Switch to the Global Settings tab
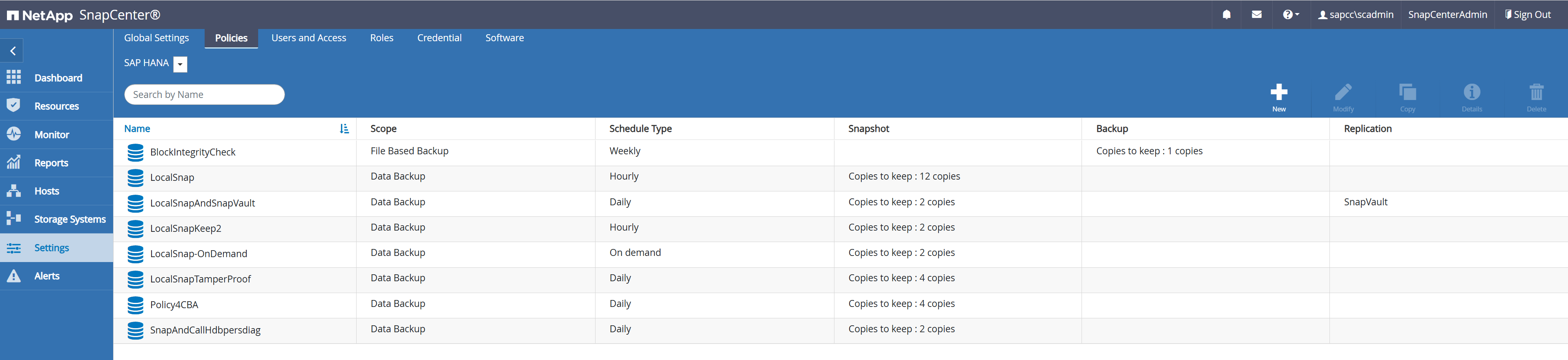 coord(156,38)
